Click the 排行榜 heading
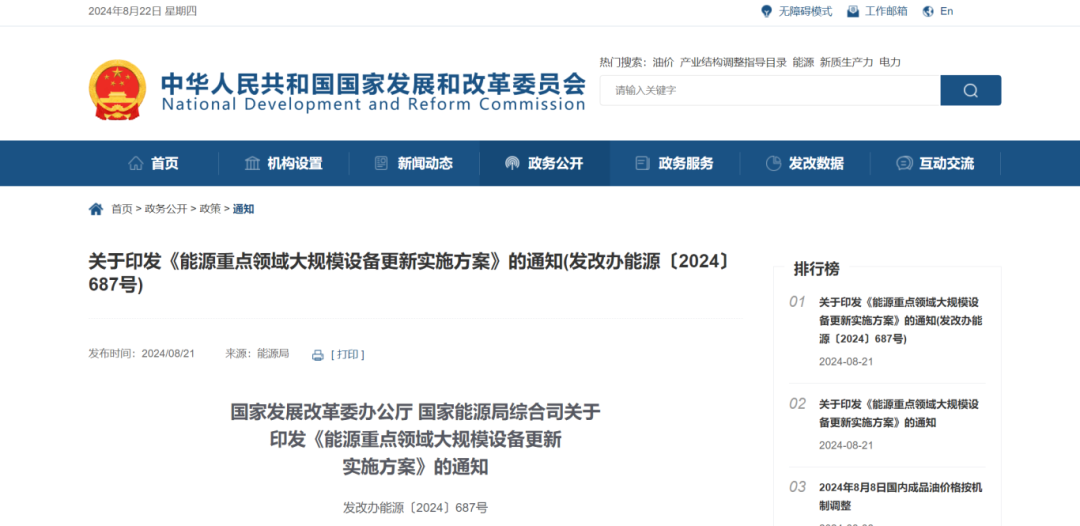 817,269
